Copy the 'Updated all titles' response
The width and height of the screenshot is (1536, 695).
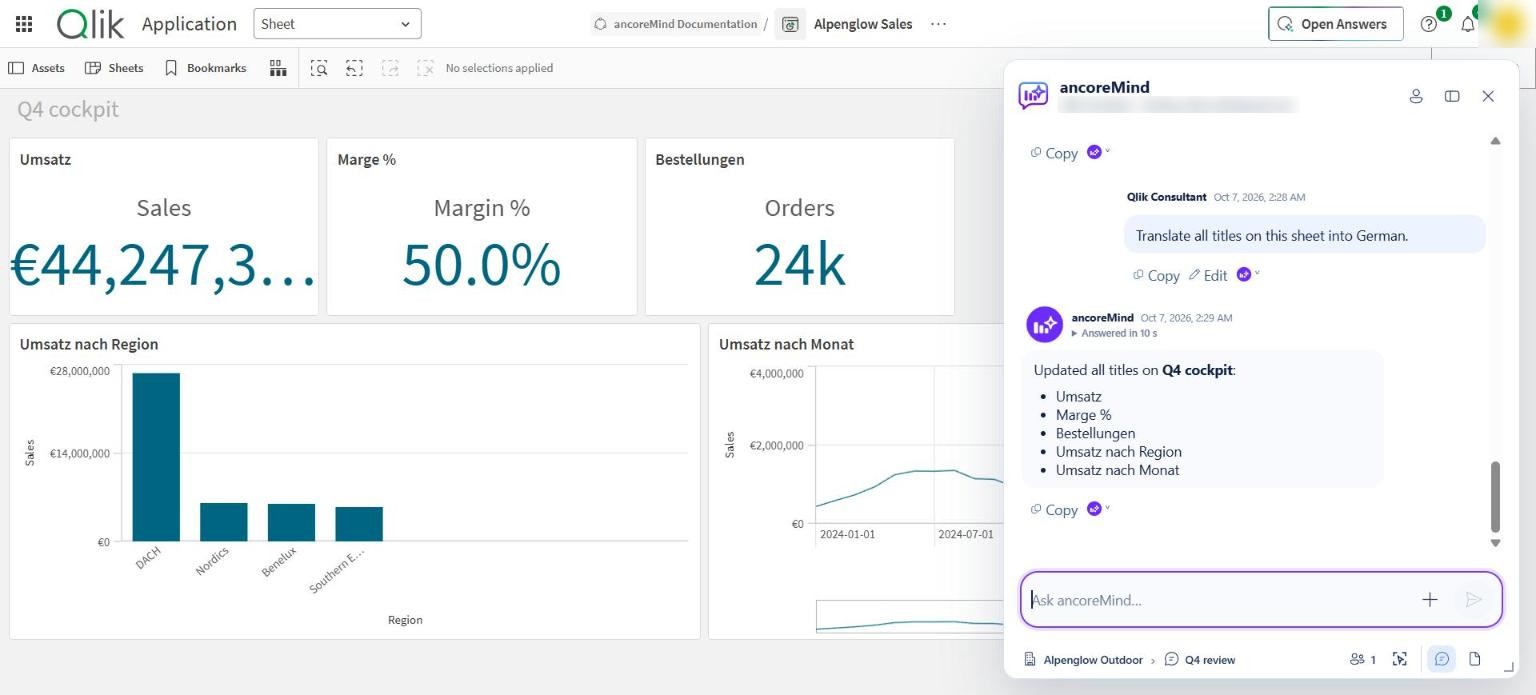[1054, 510]
